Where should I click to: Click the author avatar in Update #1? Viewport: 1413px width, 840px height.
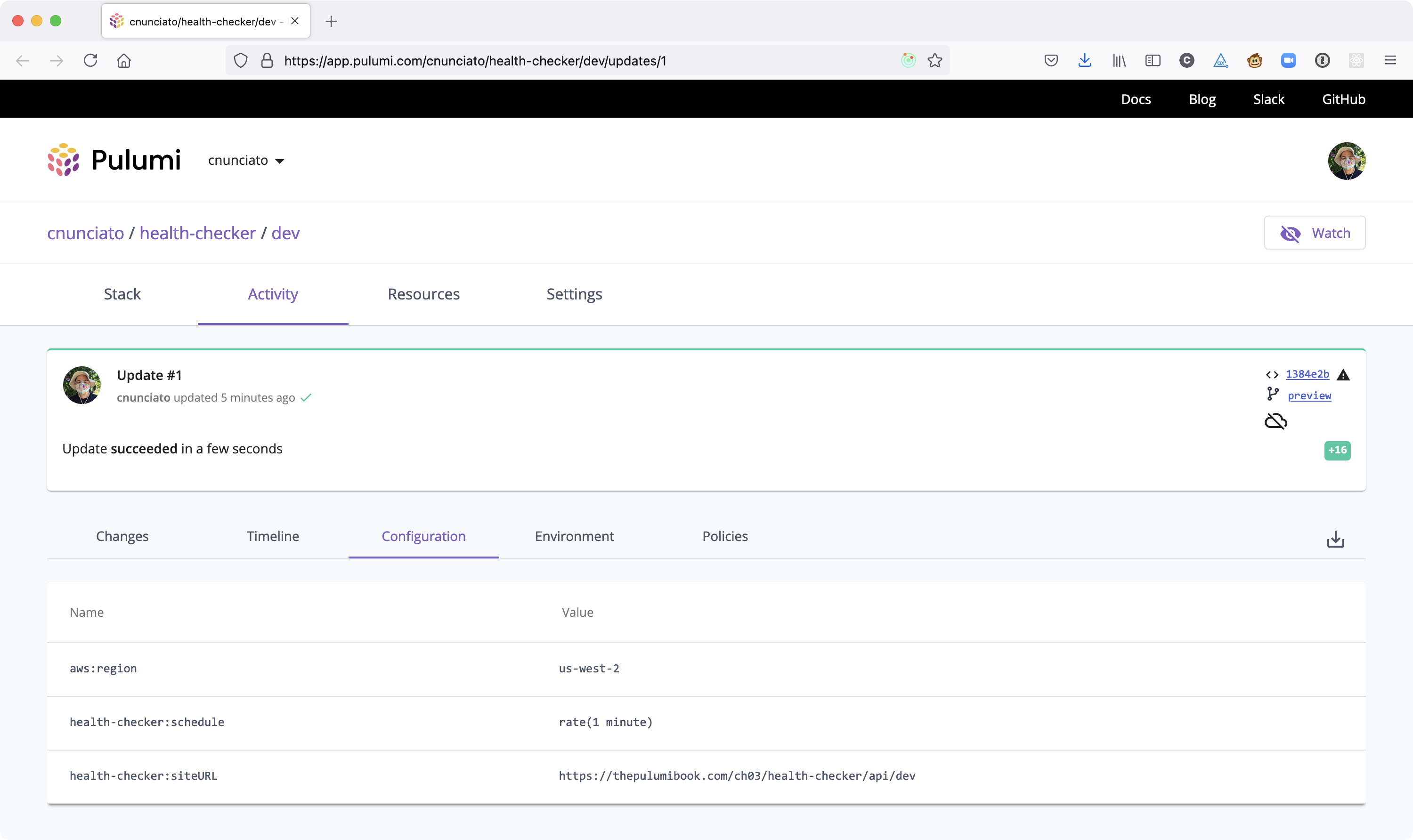pyautogui.click(x=82, y=386)
